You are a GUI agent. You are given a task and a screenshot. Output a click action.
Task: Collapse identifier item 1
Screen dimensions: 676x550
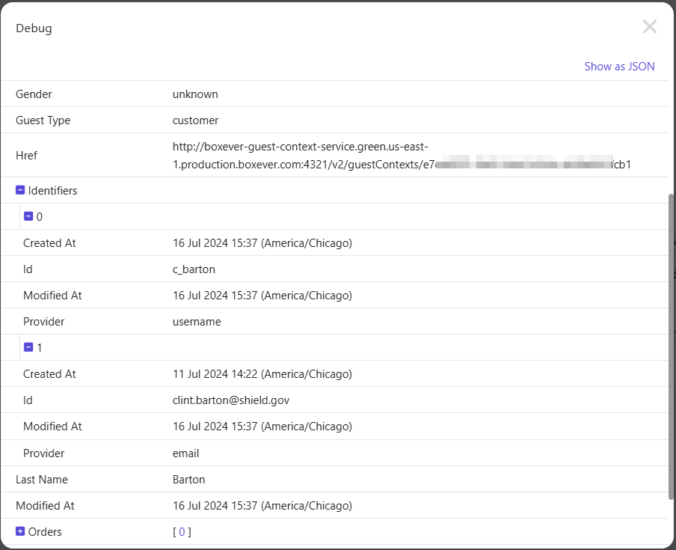point(28,347)
